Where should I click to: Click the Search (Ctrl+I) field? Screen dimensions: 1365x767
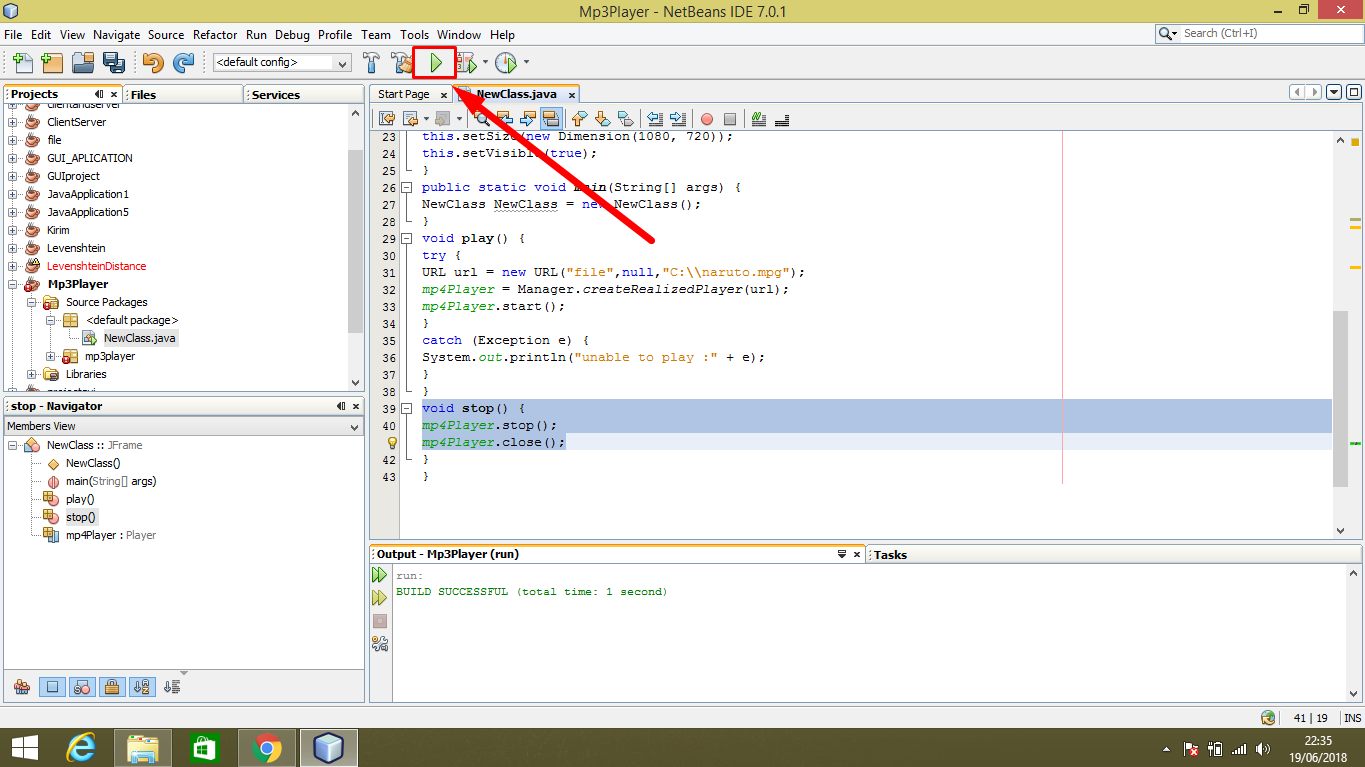(1260, 33)
